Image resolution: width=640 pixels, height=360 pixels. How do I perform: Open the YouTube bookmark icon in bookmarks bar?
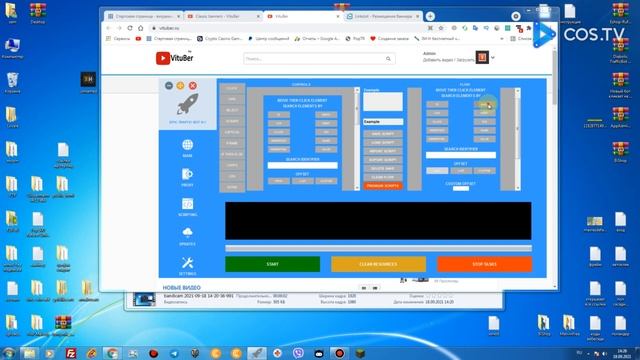pos(138,39)
